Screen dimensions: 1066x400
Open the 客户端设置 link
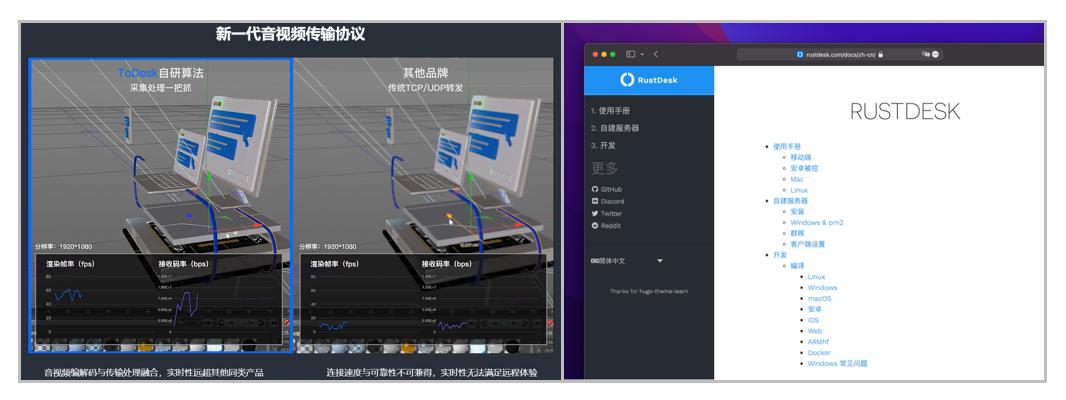[808, 244]
